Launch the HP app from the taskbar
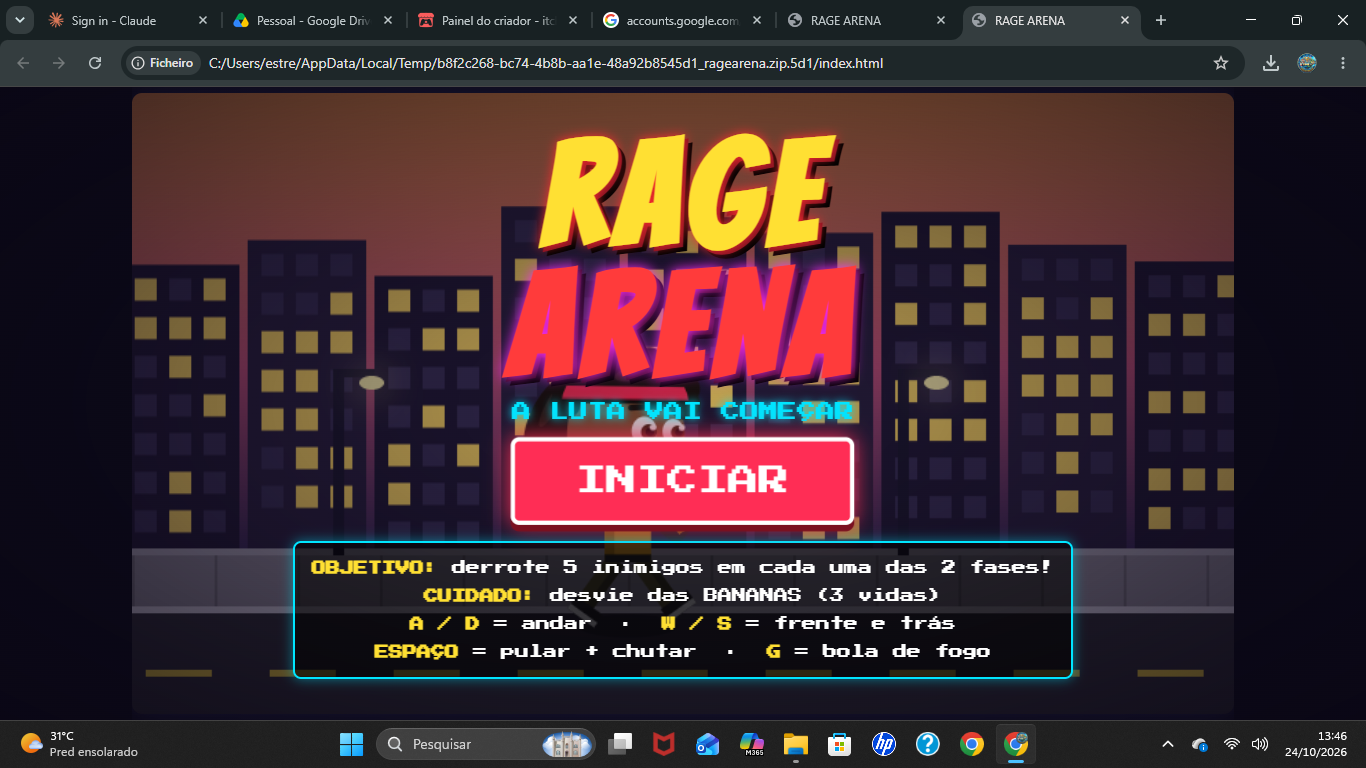The width and height of the screenshot is (1366, 768). click(x=884, y=744)
